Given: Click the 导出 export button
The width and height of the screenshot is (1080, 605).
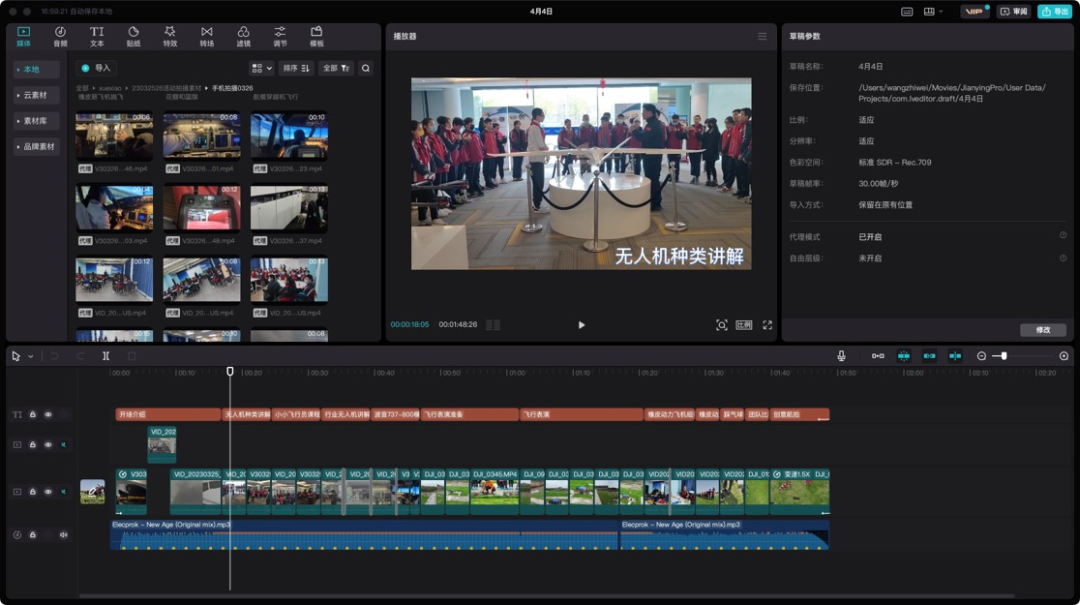Looking at the screenshot, I should (1054, 12).
